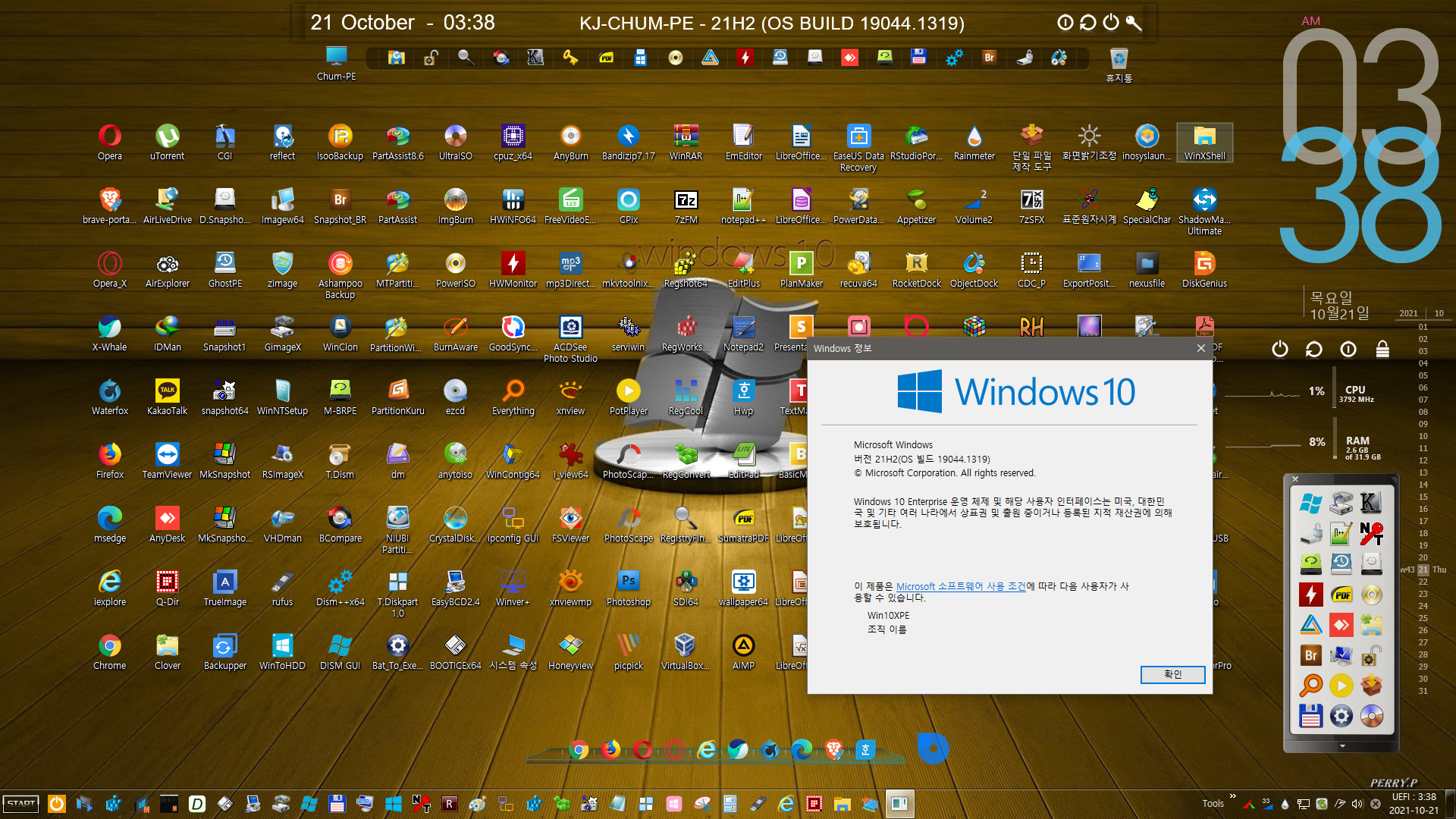
Task: Click the Rainmeter power button widget
Action: coord(1280,349)
